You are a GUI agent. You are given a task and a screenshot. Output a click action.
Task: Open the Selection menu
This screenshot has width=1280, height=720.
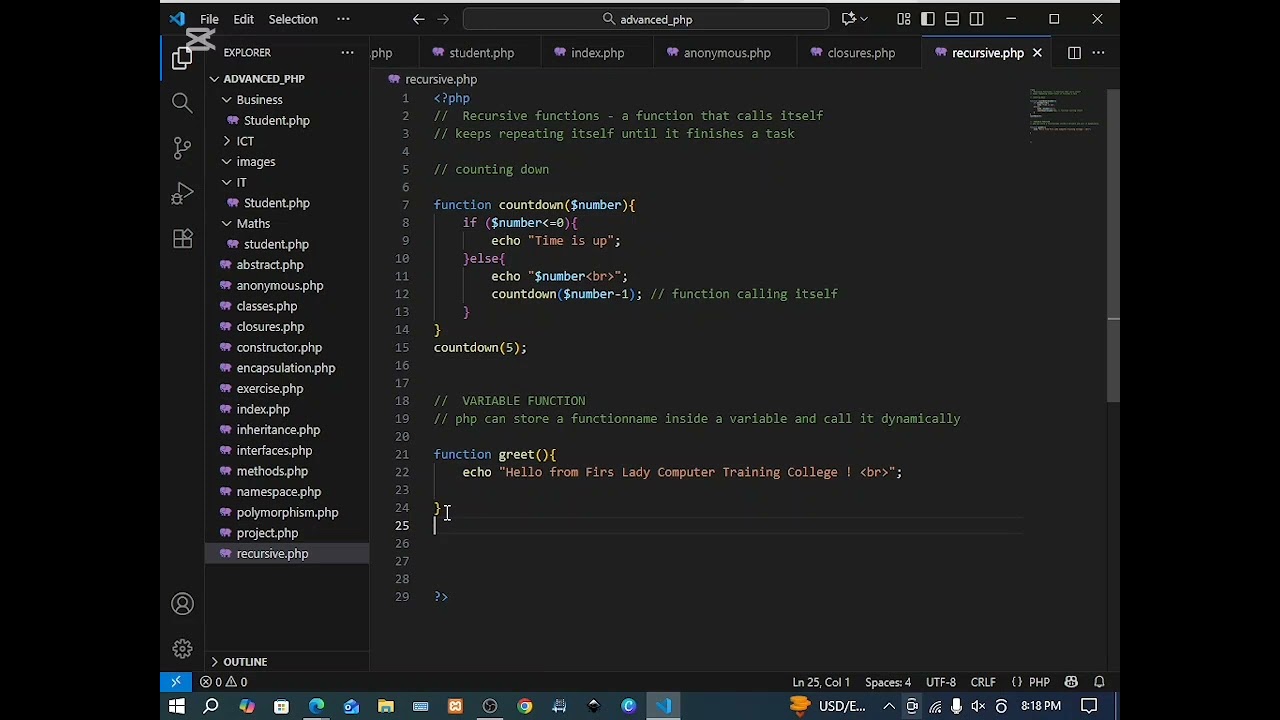click(293, 19)
